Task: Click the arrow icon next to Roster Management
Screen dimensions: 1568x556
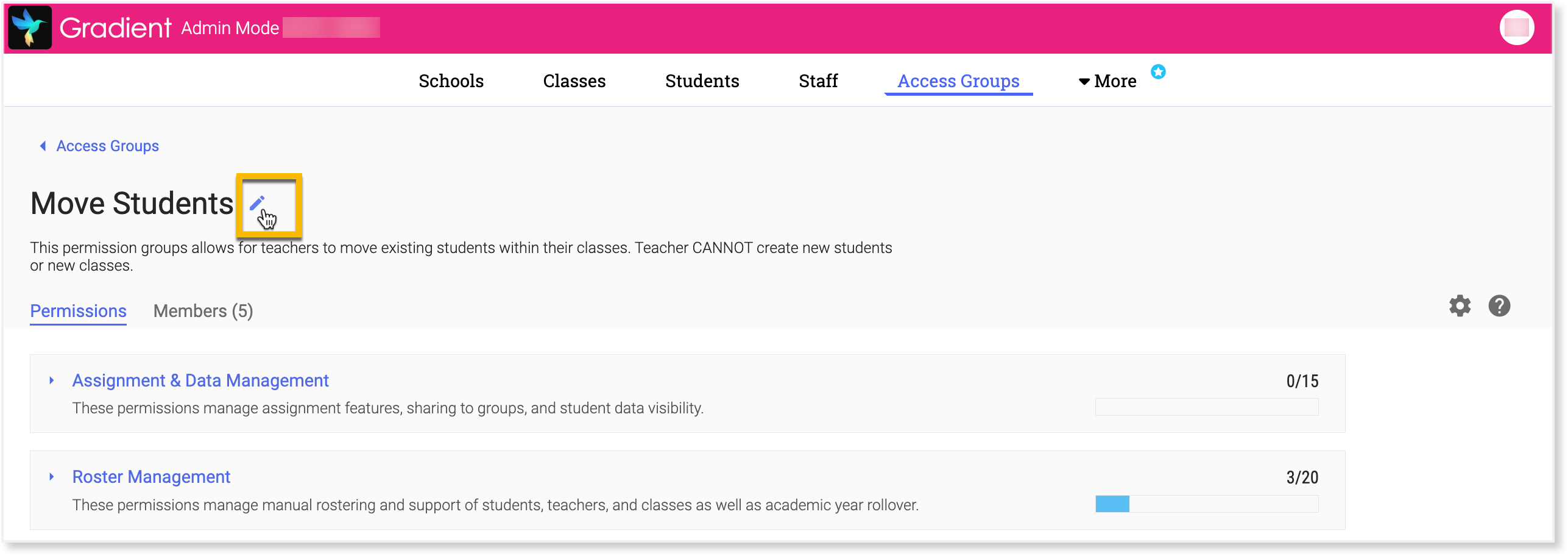Action: 51,477
